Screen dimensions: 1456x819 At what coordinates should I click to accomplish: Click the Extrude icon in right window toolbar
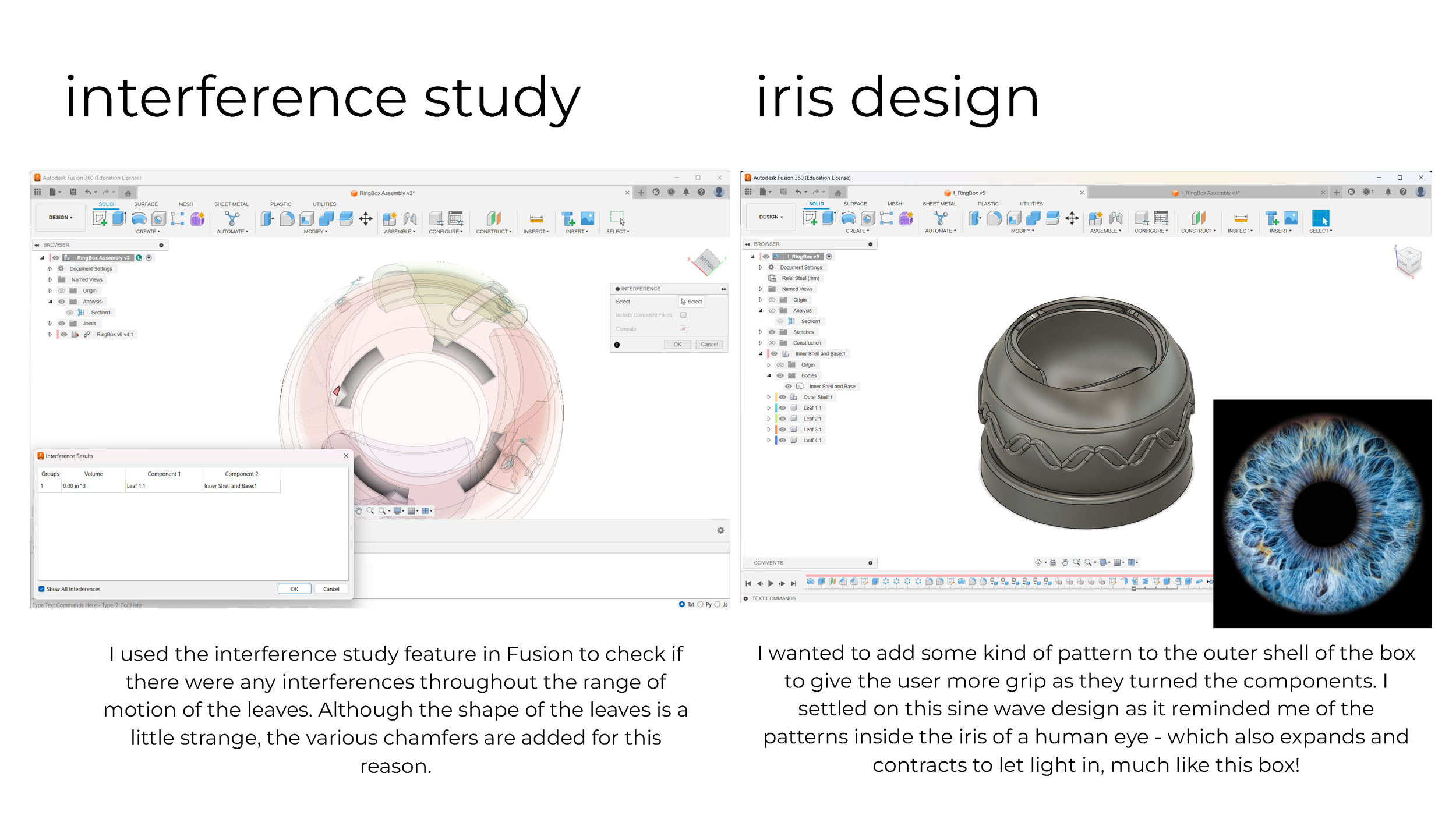pyautogui.click(x=829, y=218)
